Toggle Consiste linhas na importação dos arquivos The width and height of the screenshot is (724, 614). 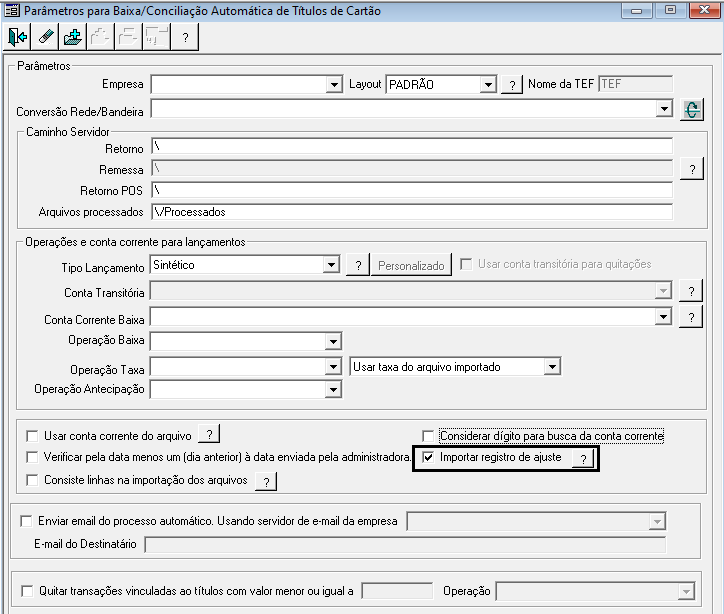click(32, 480)
